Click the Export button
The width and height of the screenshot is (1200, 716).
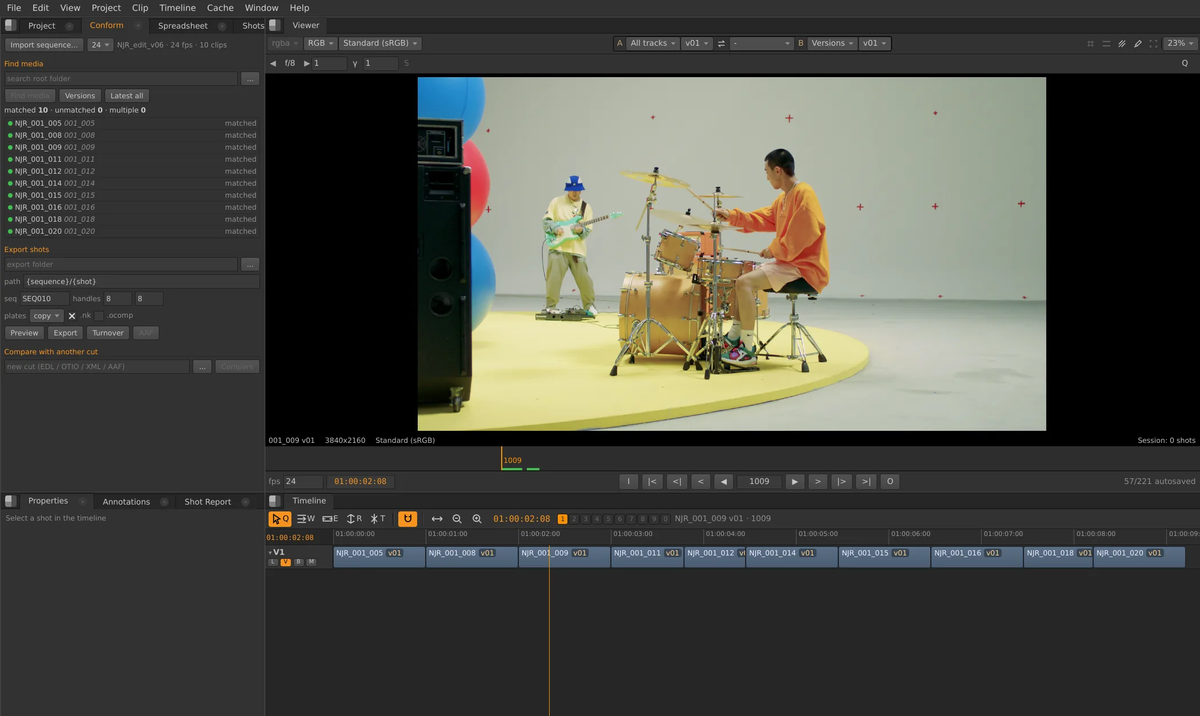(x=66, y=333)
